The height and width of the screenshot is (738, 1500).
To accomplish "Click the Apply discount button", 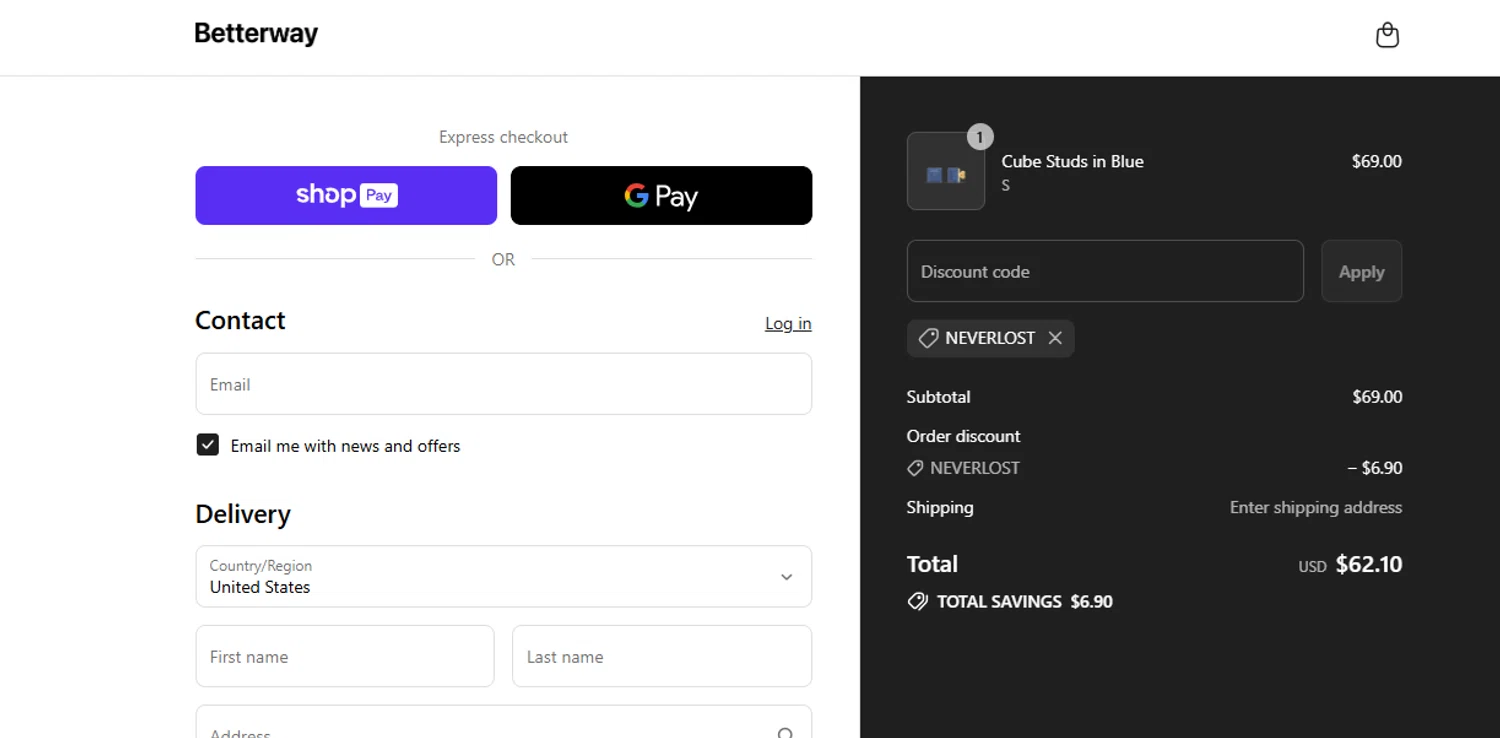I will 1362,271.
